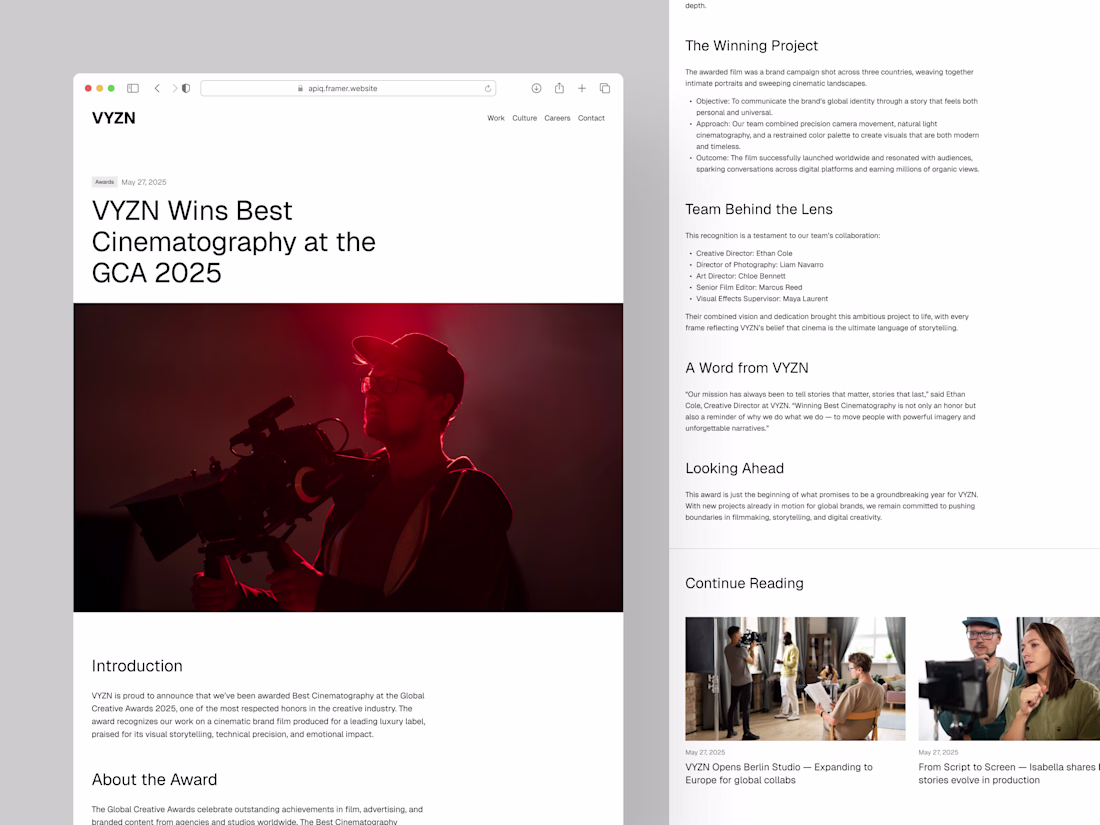Click the share icon in the toolbar

(x=559, y=88)
